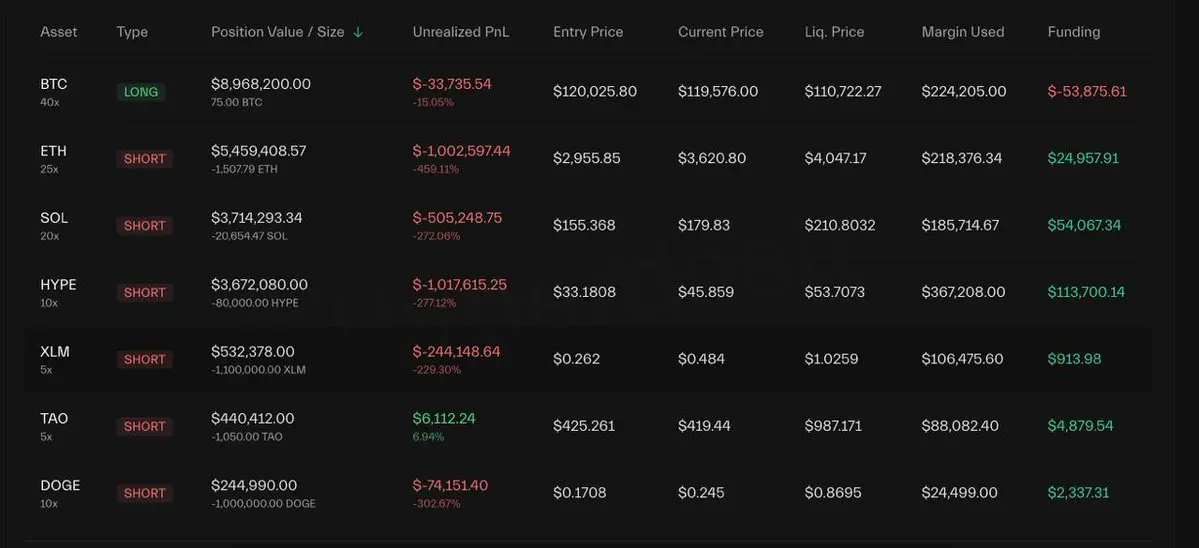
Task: Click the Entry Price column header
Action: click(590, 32)
